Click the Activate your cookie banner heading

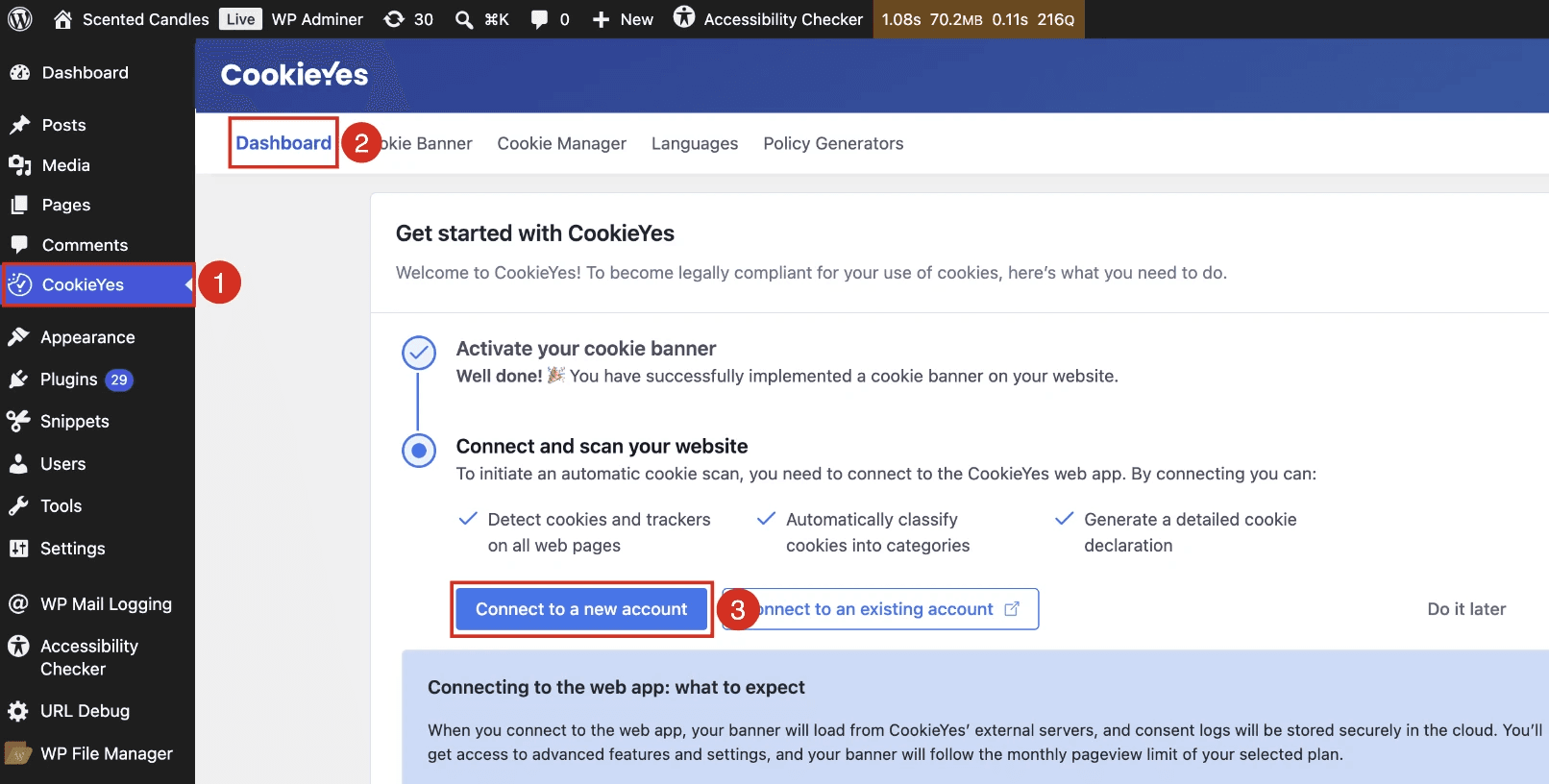pos(586,349)
